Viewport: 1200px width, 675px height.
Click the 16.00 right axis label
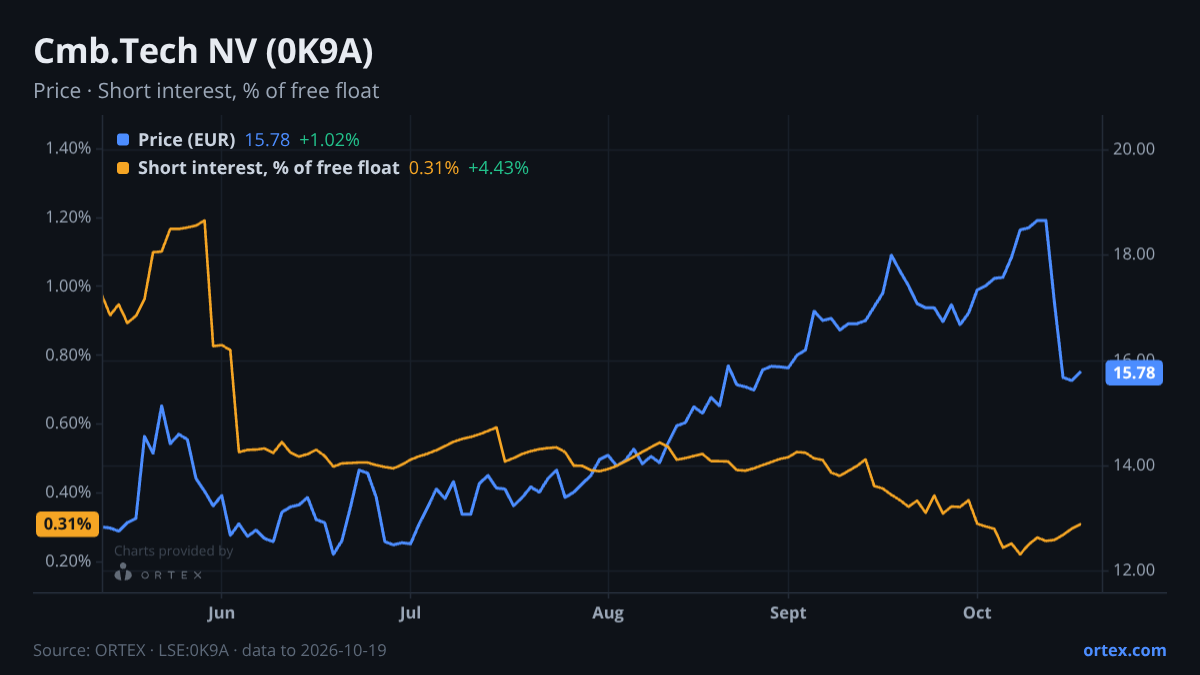[1134, 359]
